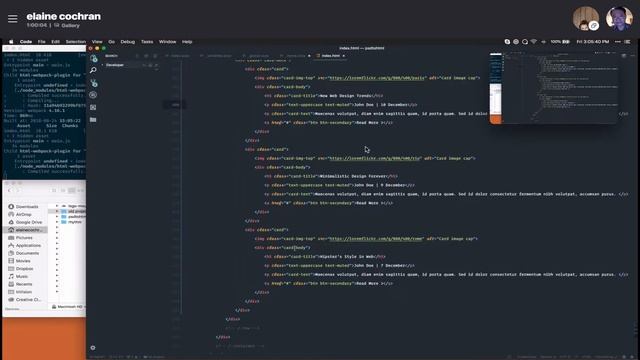Click first participant avatar with link badge
The height and width of the screenshot is (360, 640).
click(586, 18)
